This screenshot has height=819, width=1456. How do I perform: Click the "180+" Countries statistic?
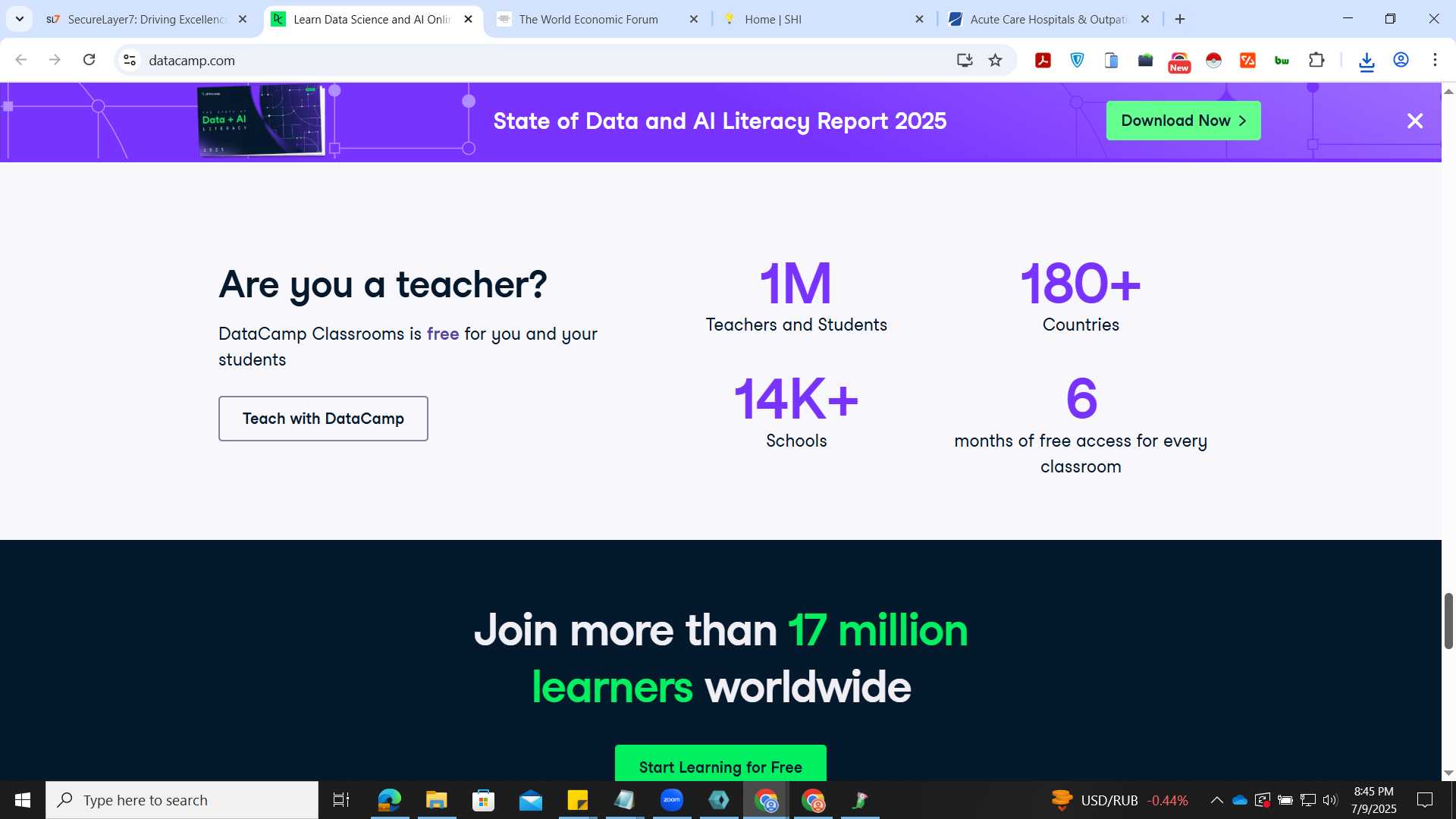tap(1081, 284)
